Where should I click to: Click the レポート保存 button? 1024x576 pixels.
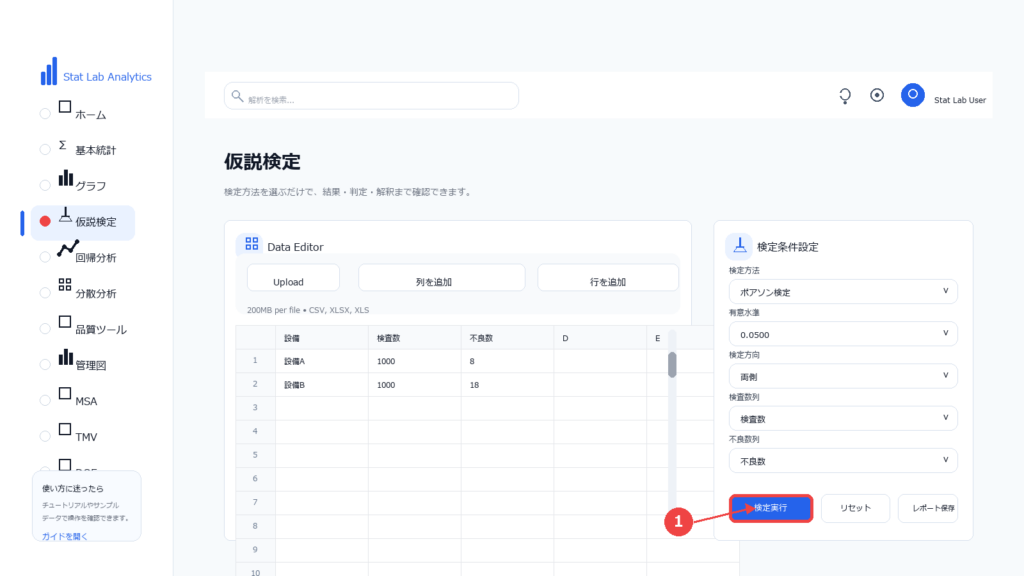[x=928, y=508]
